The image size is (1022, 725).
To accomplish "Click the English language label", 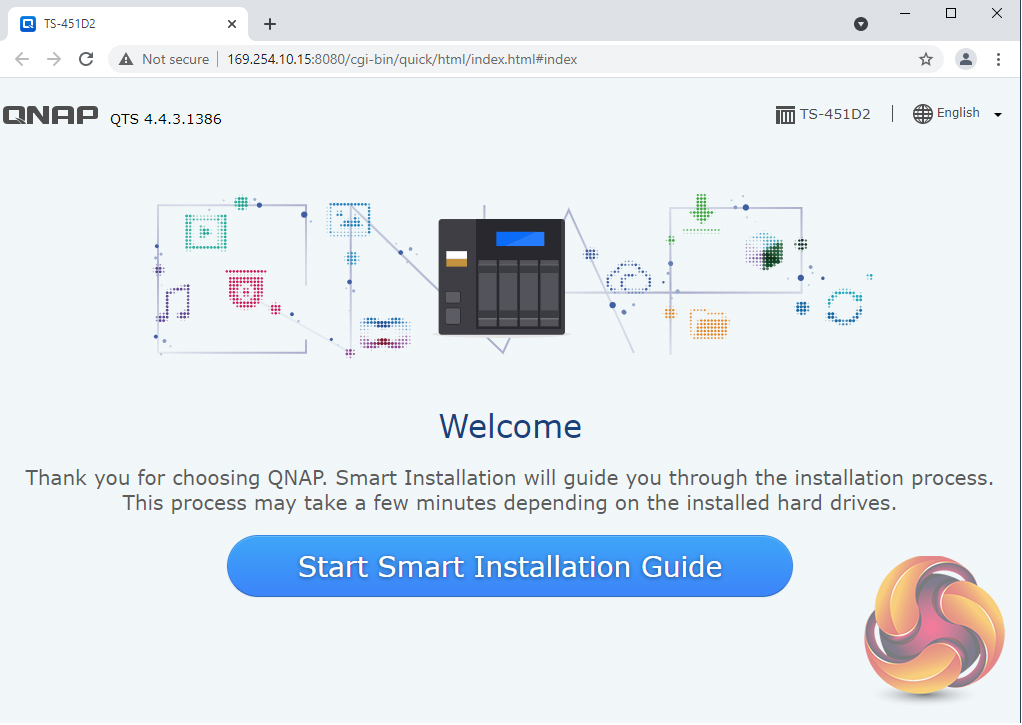I will 958,113.
